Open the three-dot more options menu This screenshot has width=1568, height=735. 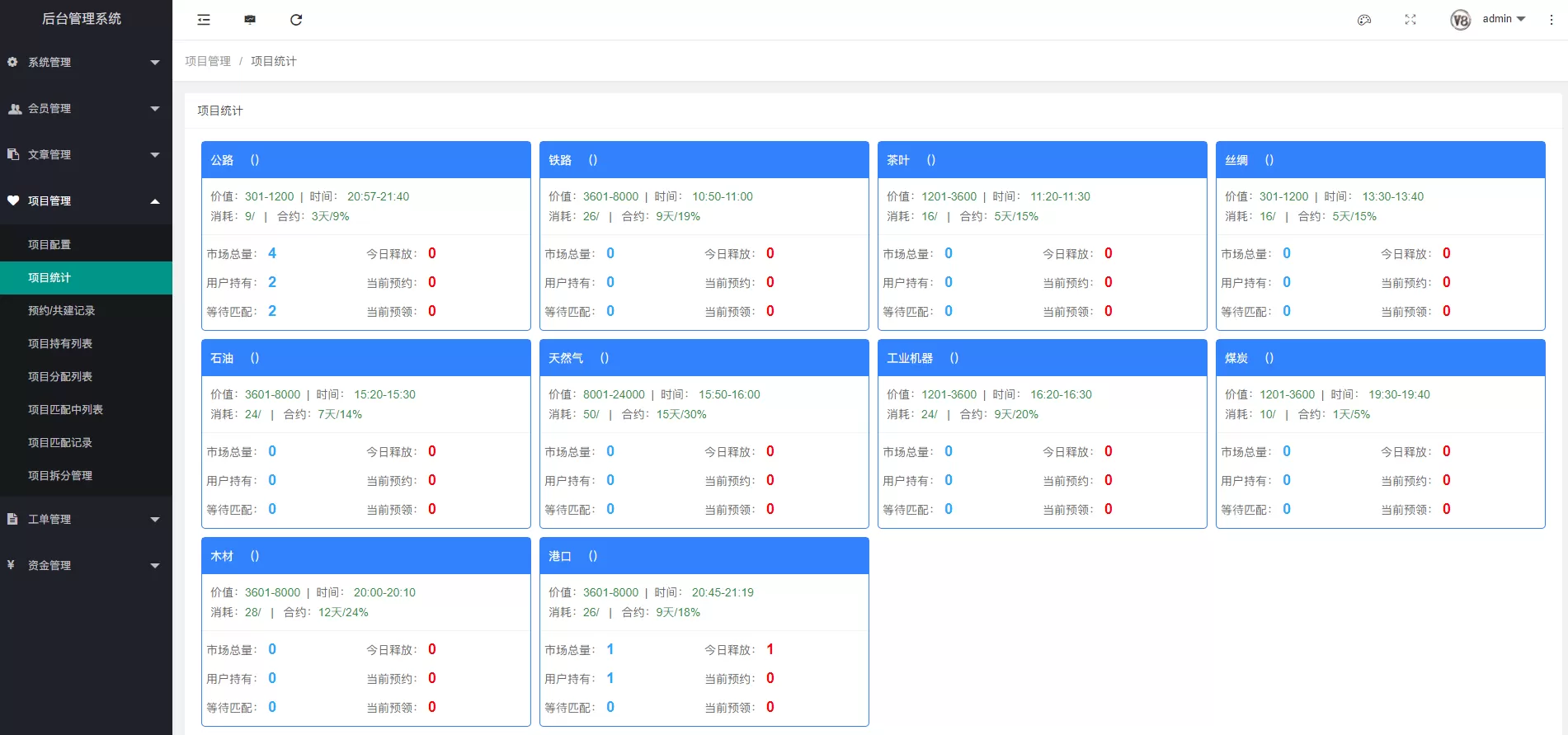tap(1551, 20)
